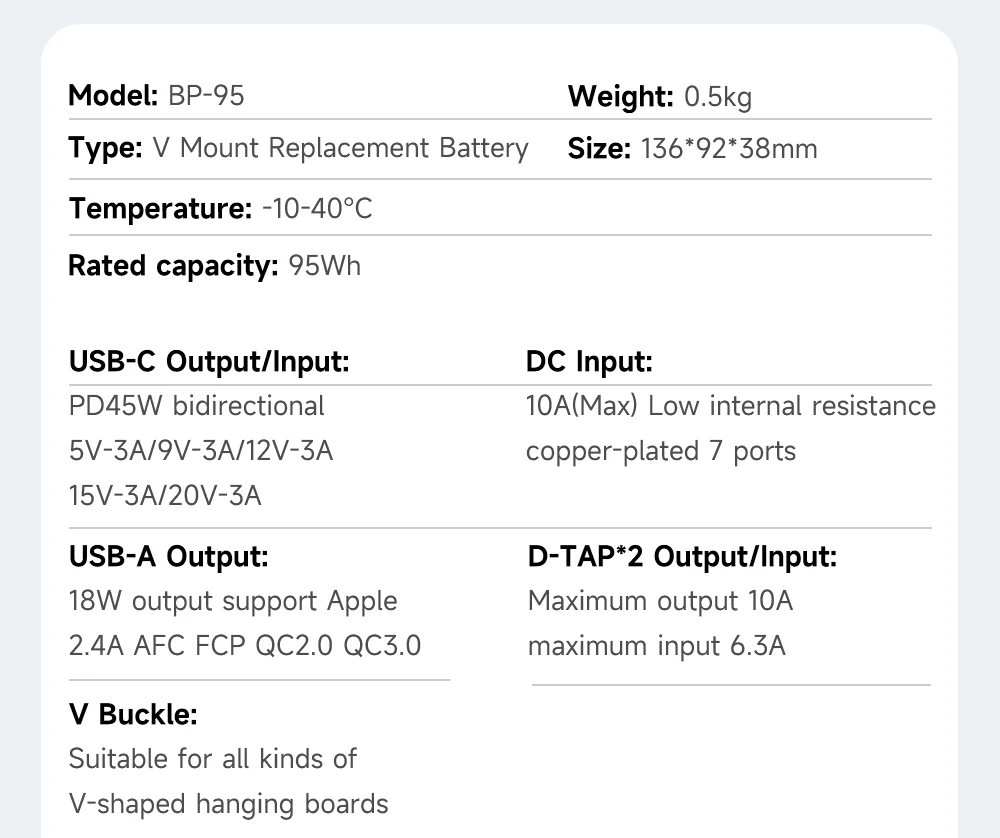Select the 15V-3A/20V-3A line

[x=165, y=495]
